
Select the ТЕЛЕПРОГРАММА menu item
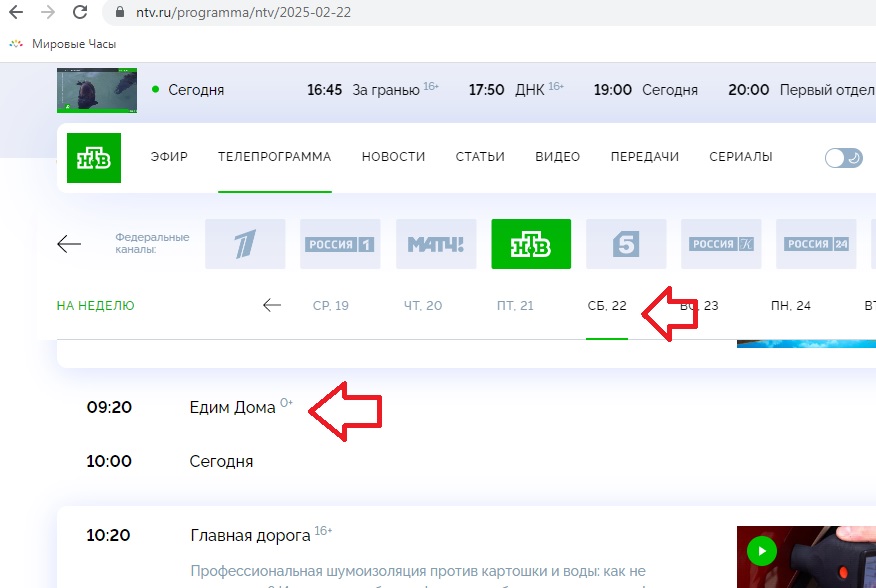coord(274,157)
